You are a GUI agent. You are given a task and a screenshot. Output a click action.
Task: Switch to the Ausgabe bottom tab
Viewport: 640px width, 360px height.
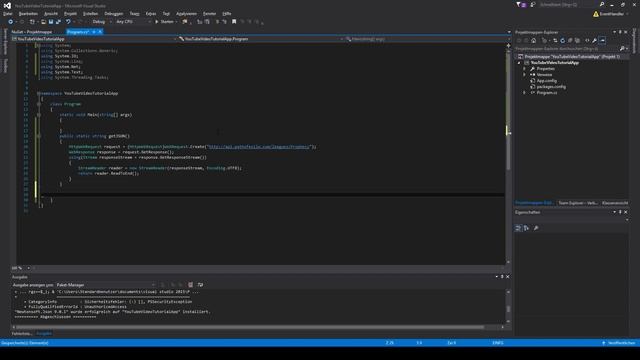pos(44,333)
